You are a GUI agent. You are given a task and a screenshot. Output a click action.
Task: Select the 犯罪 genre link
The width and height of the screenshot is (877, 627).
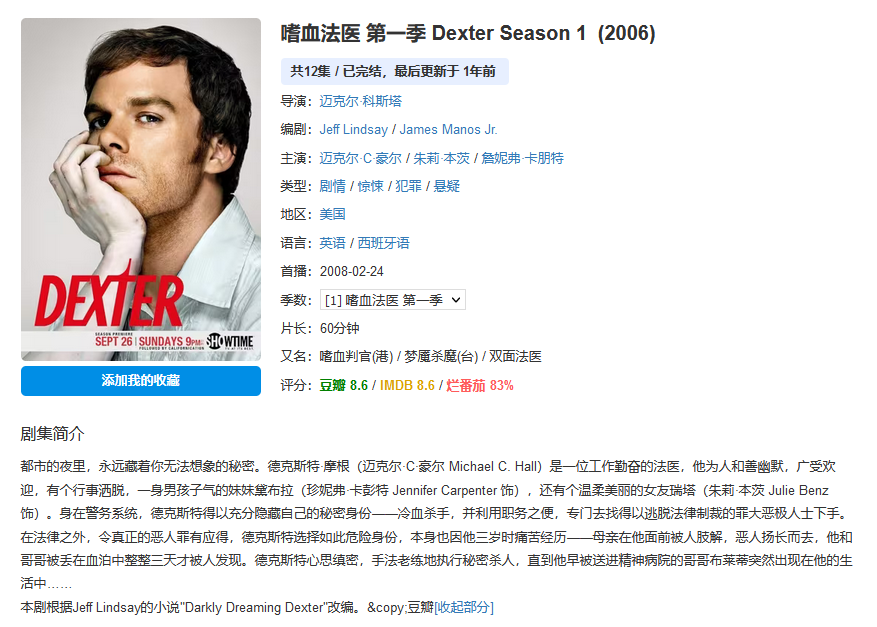[x=408, y=186]
